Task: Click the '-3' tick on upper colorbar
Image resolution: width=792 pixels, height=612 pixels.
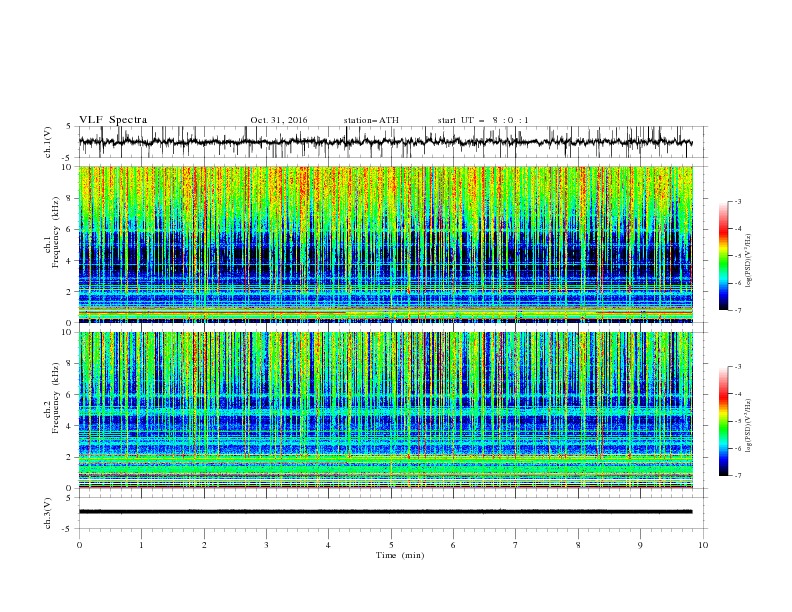Action: (737, 201)
